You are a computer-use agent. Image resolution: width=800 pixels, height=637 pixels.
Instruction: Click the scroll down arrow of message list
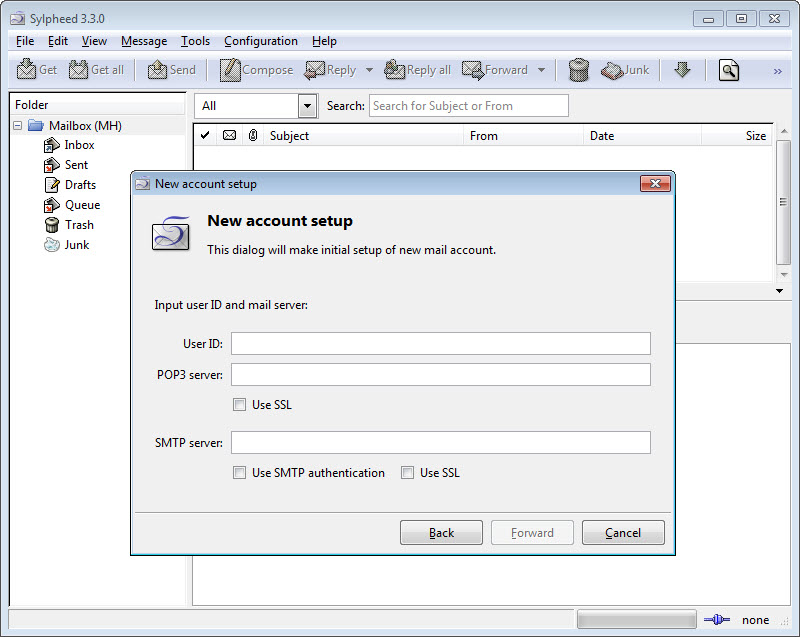coord(784,274)
